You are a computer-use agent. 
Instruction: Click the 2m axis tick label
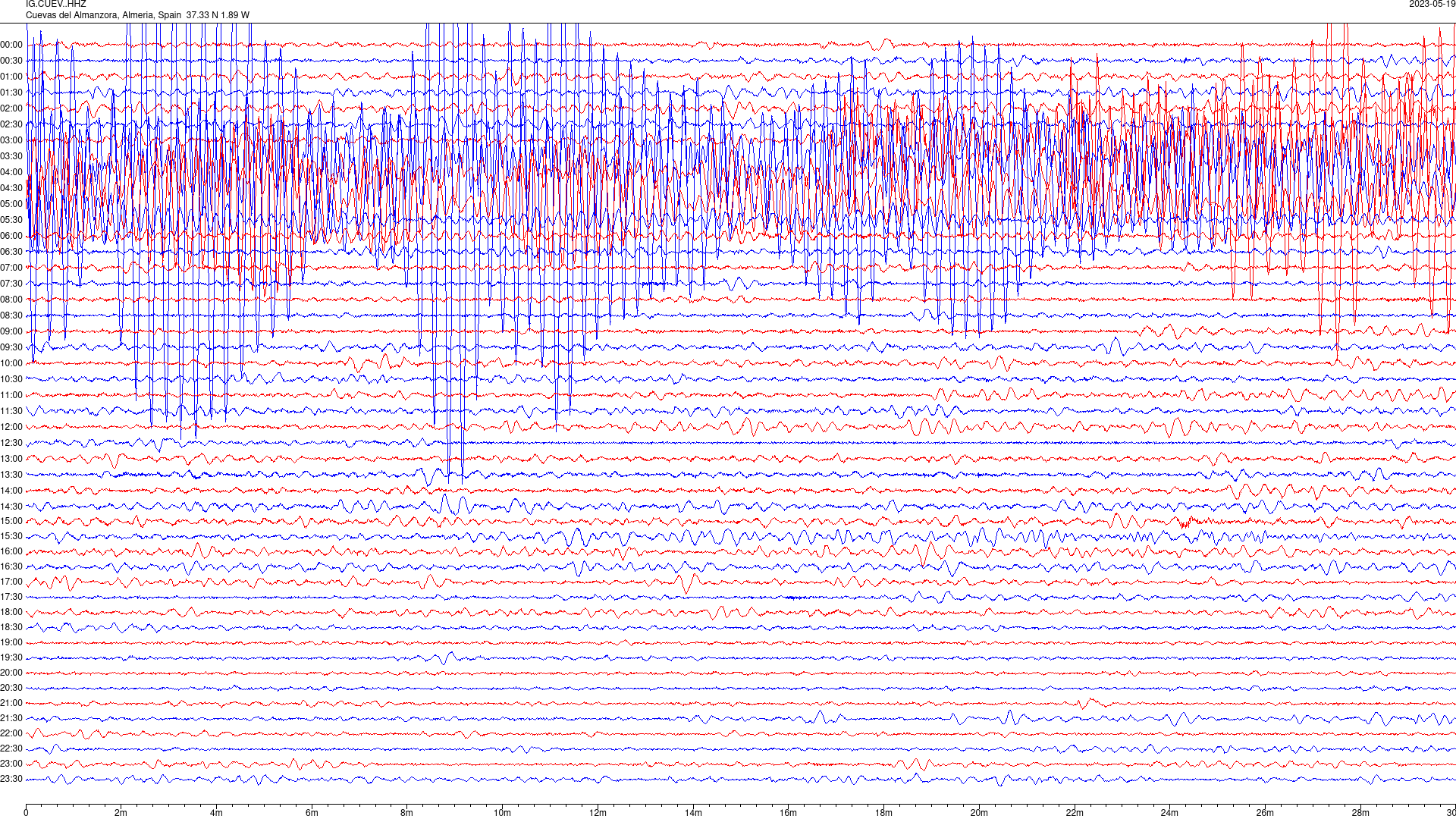click(x=121, y=814)
